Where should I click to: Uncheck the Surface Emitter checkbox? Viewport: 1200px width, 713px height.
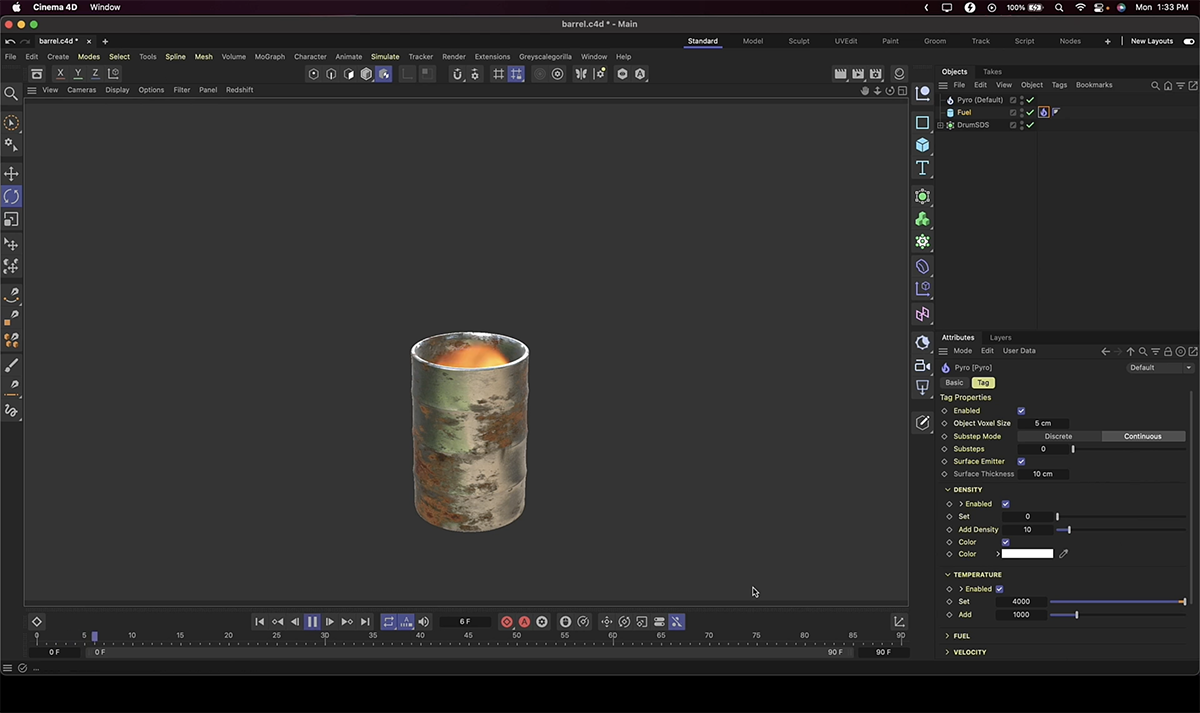point(1021,461)
